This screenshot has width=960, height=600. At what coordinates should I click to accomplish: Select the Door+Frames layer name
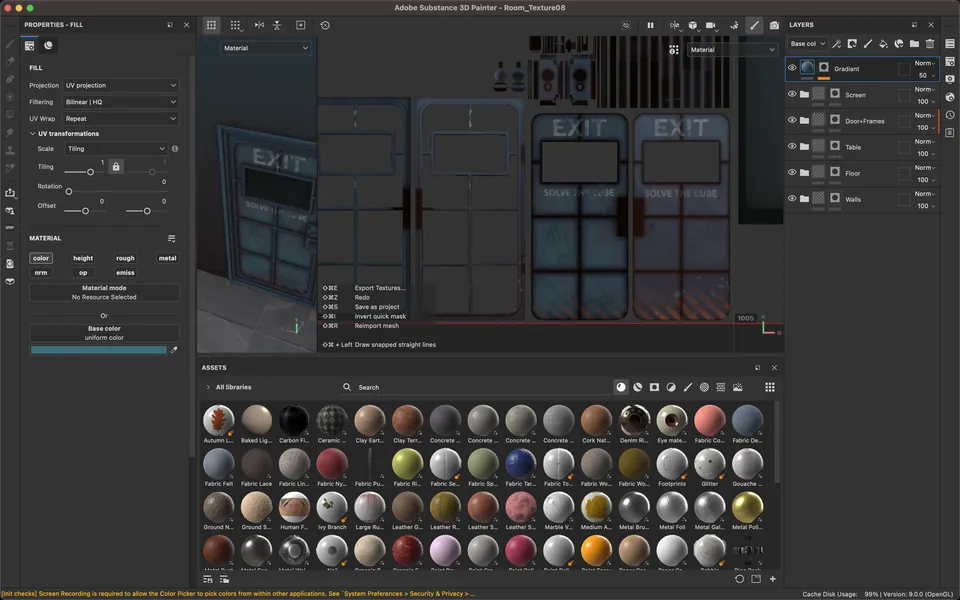pyautogui.click(x=864, y=121)
